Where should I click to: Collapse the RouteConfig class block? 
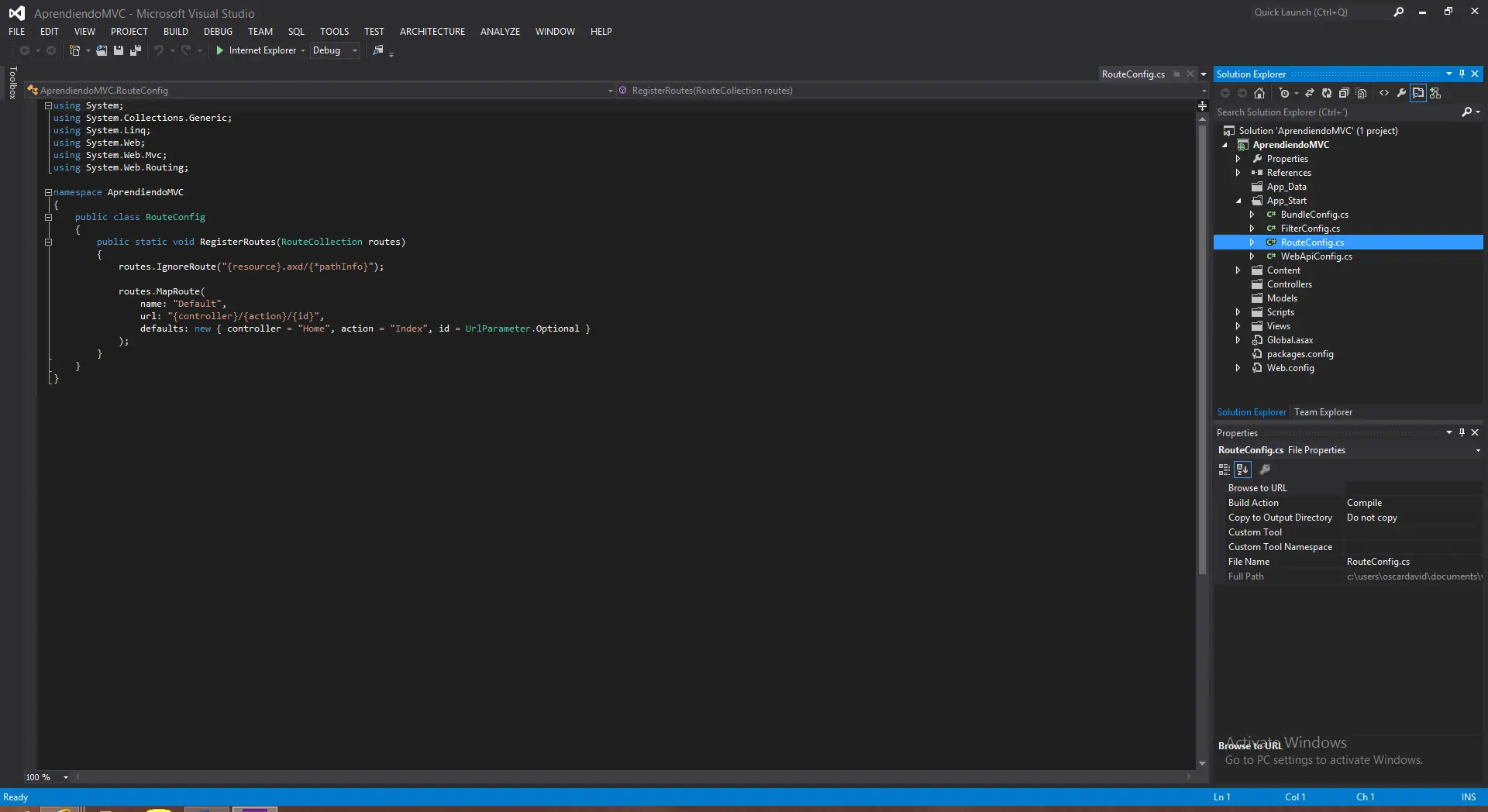[48, 217]
